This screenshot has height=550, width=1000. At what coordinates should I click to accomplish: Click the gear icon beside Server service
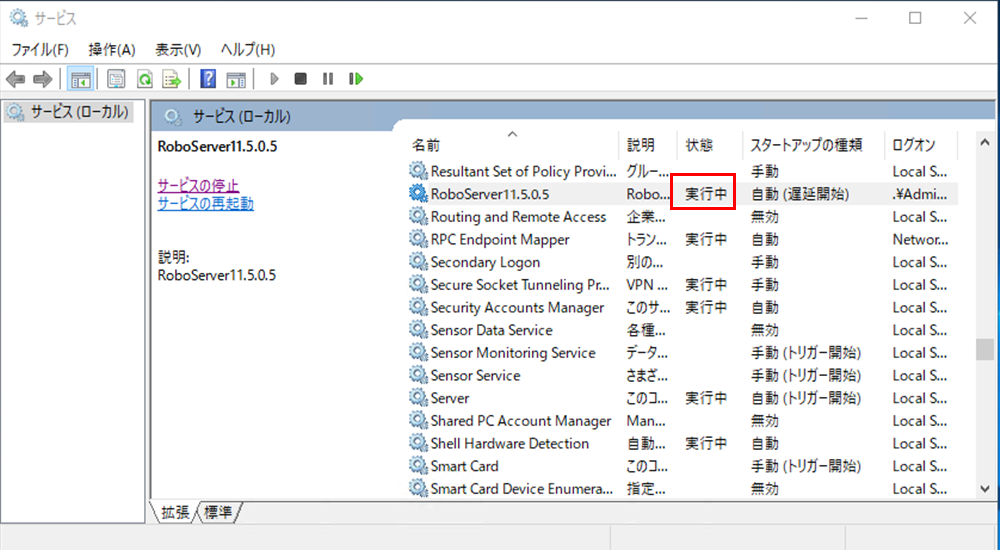pyautogui.click(x=418, y=398)
